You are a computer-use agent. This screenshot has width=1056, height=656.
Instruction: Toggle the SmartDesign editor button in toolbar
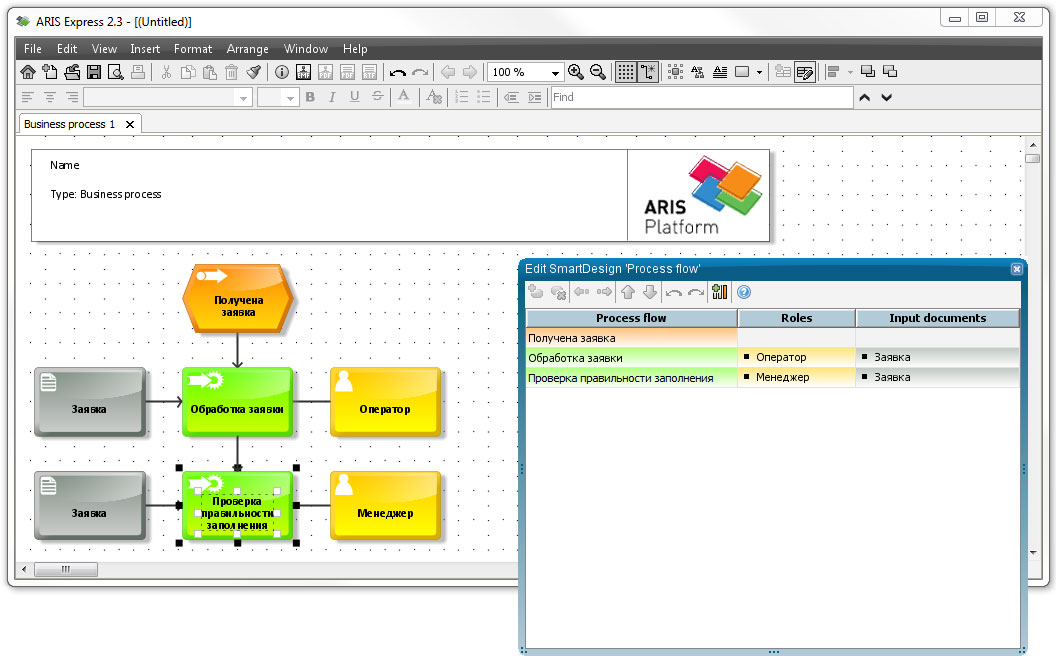pos(805,72)
